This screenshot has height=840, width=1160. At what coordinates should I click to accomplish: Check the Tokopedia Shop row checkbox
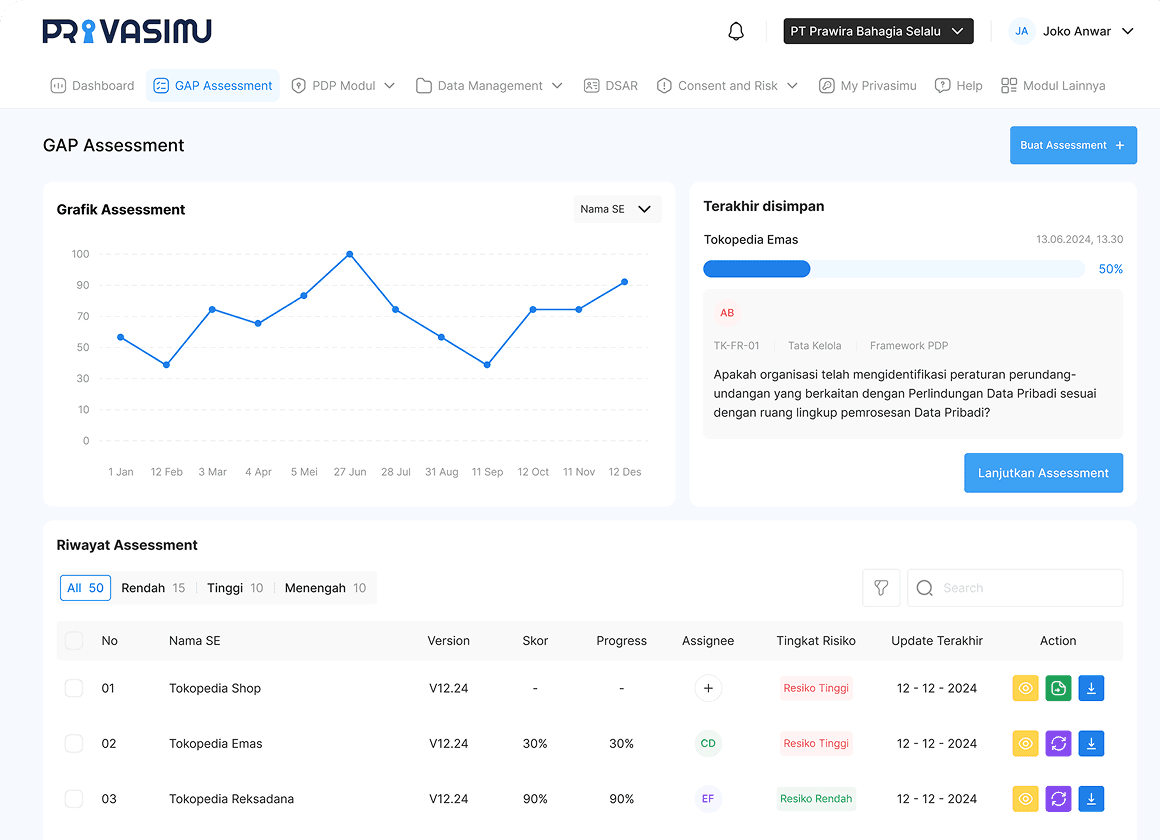click(74, 688)
